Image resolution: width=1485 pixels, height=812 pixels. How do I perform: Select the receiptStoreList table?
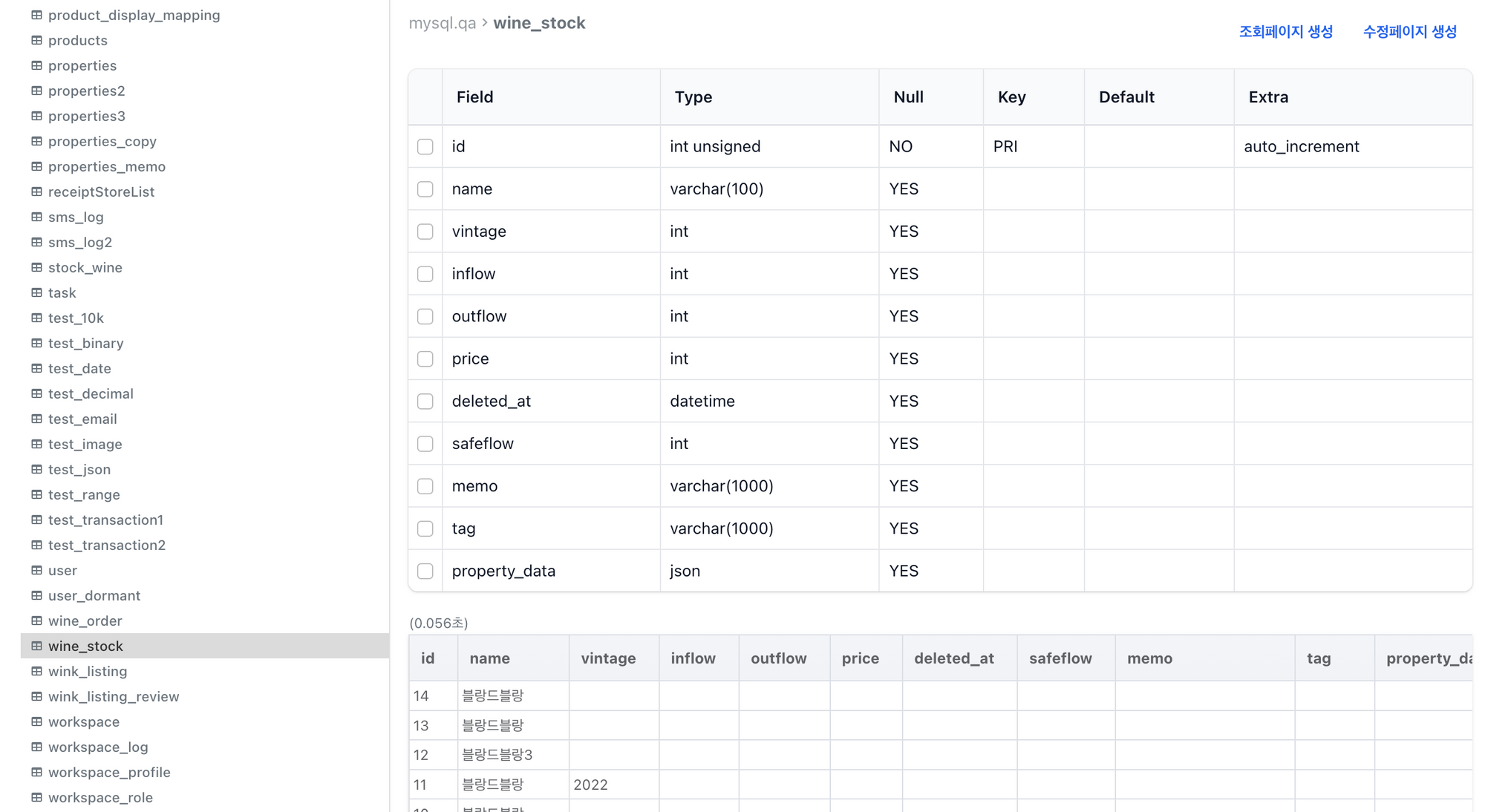101,191
